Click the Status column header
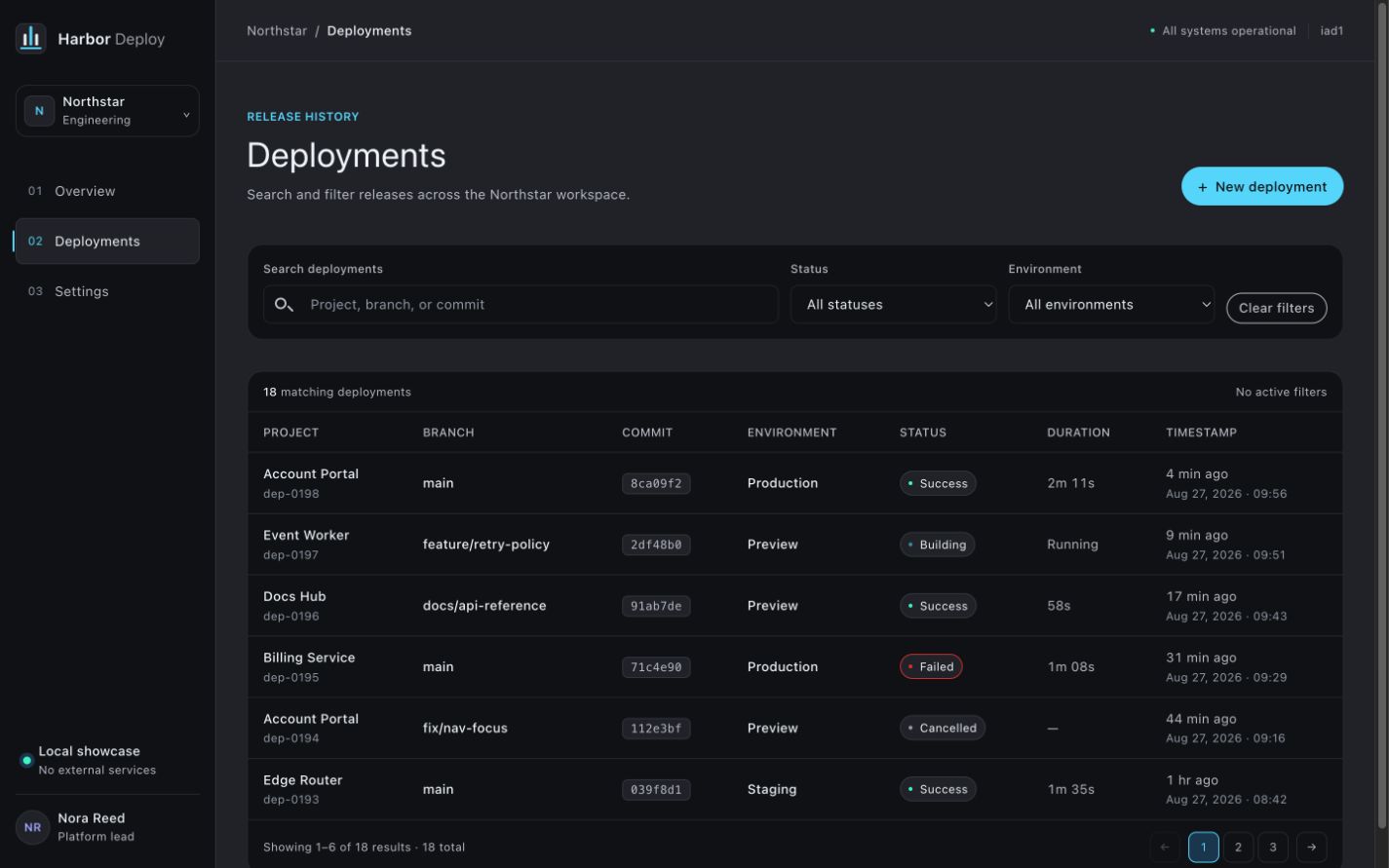The height and width of the screenshot is (868, 1389). 923,433
